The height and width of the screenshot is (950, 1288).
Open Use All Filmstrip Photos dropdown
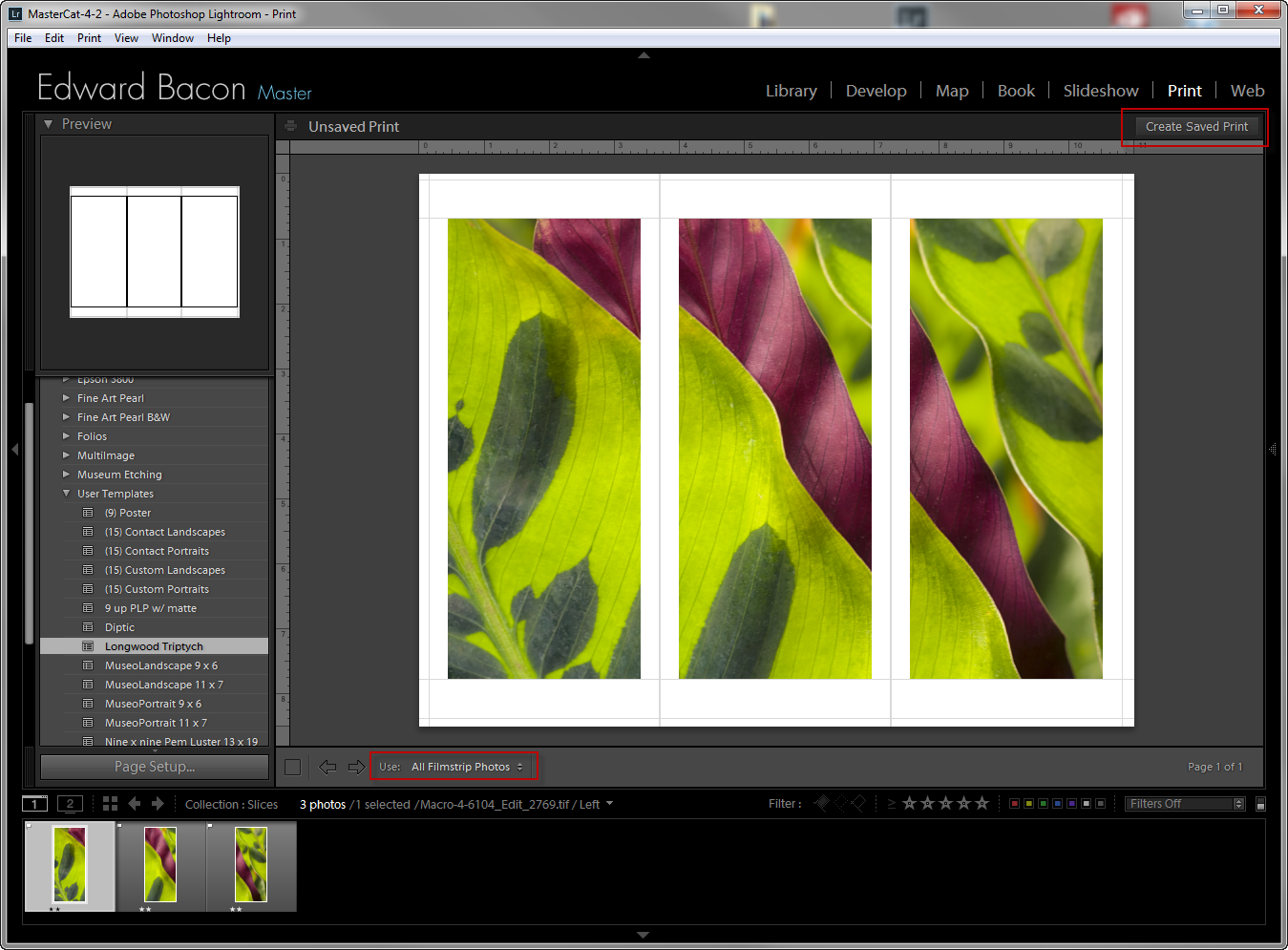pos(467,767)
